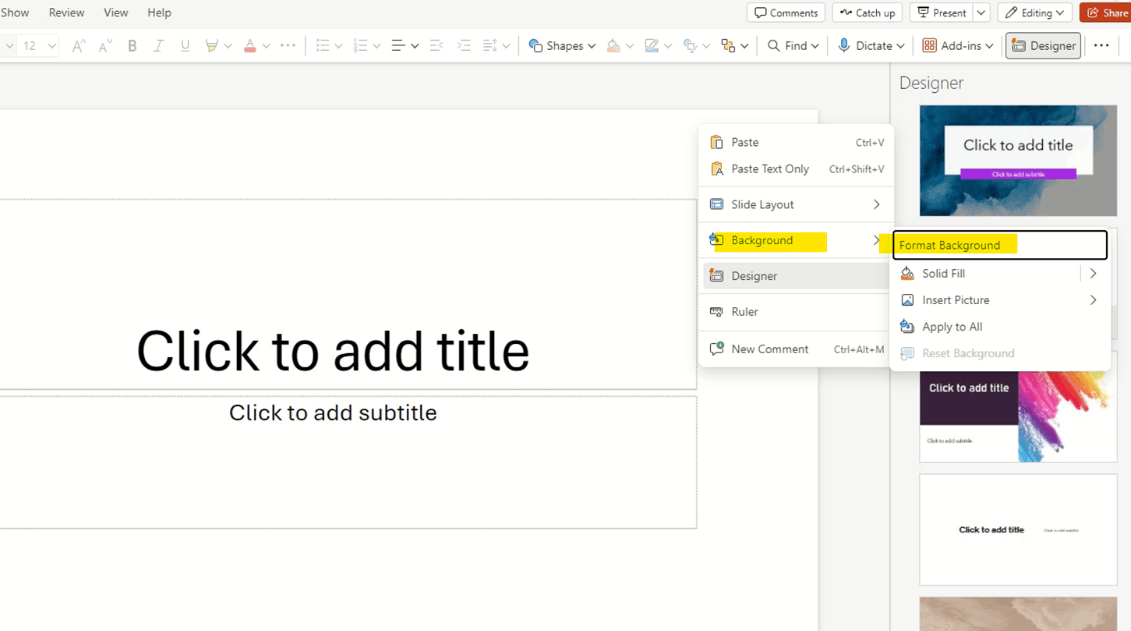This screenshot has height=631, width=1131.
Task: Toggle the Ruler from context menu
Action: [744, 311]
